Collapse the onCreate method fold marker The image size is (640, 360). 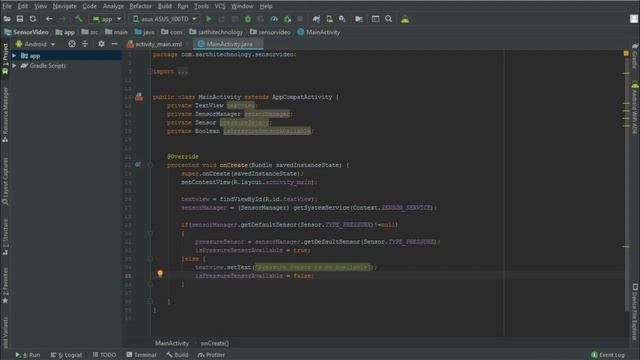(150, 165)
